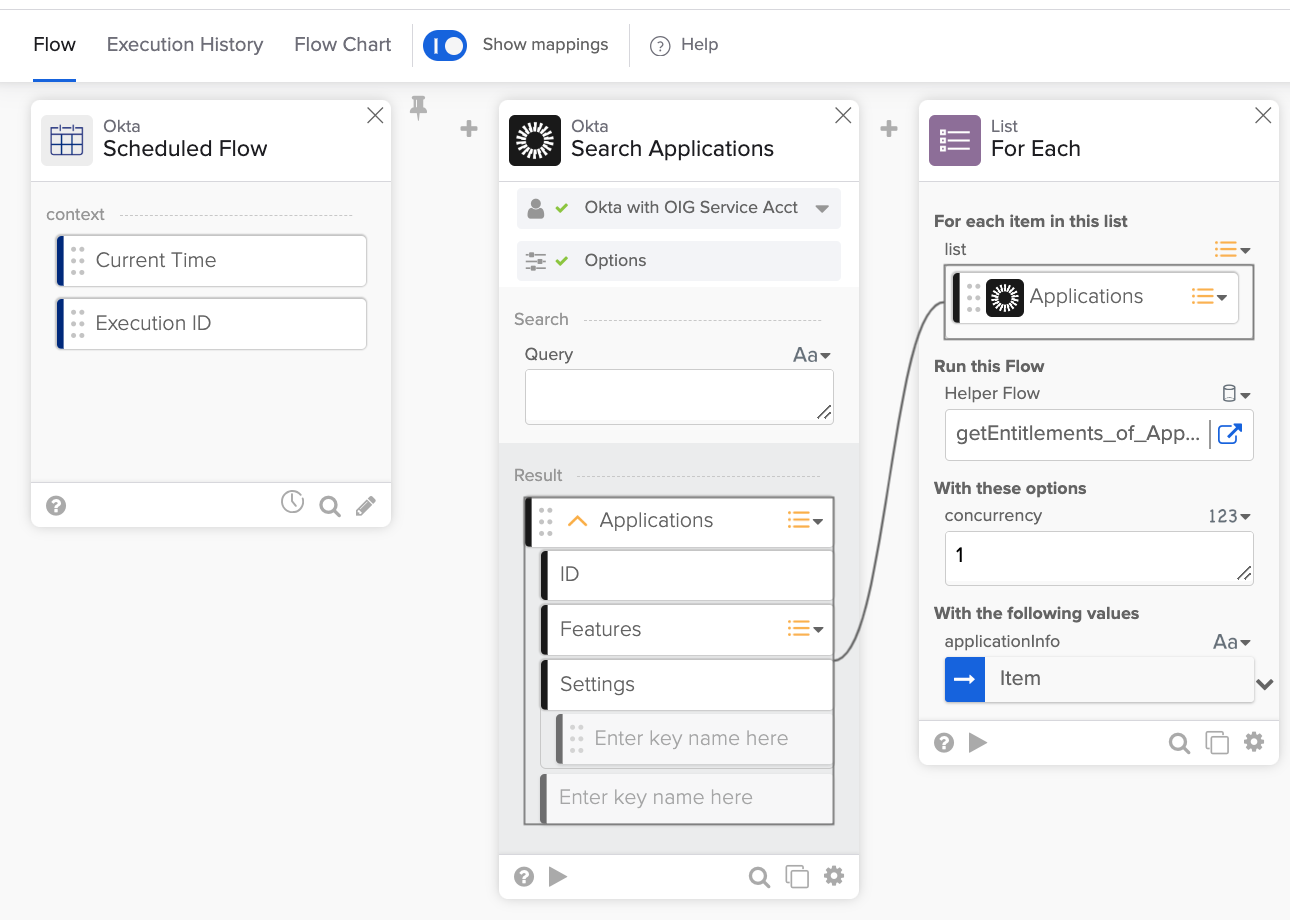Open the Execution History tab
The image size is (1290, 920).
point(185,45)
